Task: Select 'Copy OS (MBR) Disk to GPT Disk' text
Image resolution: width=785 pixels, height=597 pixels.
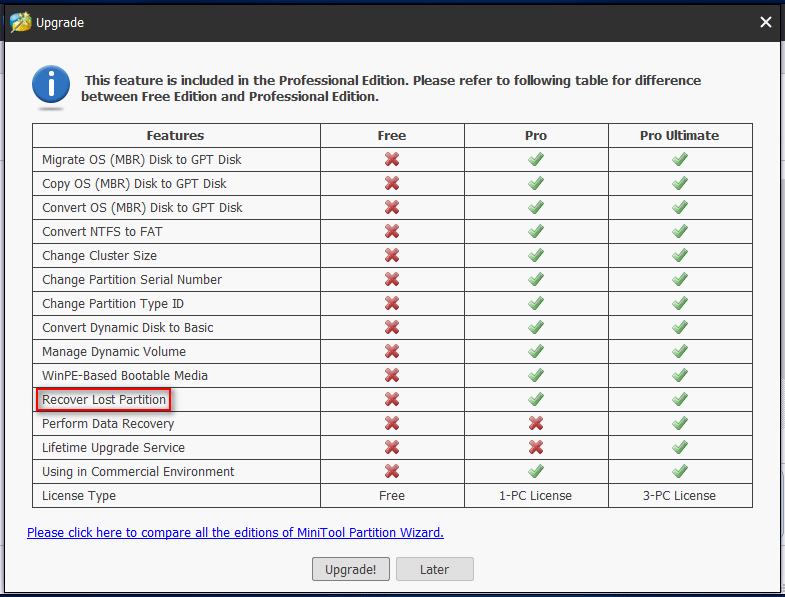Action: tap(134, 184)
